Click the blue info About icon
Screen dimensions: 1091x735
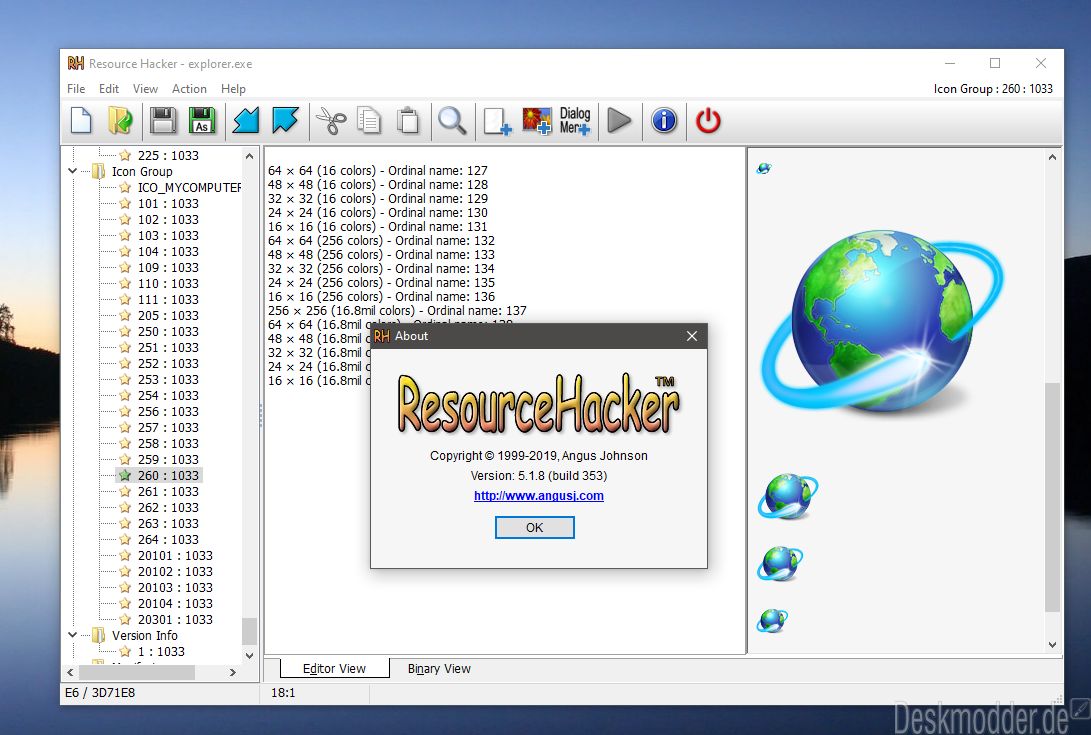pos(664,121)
